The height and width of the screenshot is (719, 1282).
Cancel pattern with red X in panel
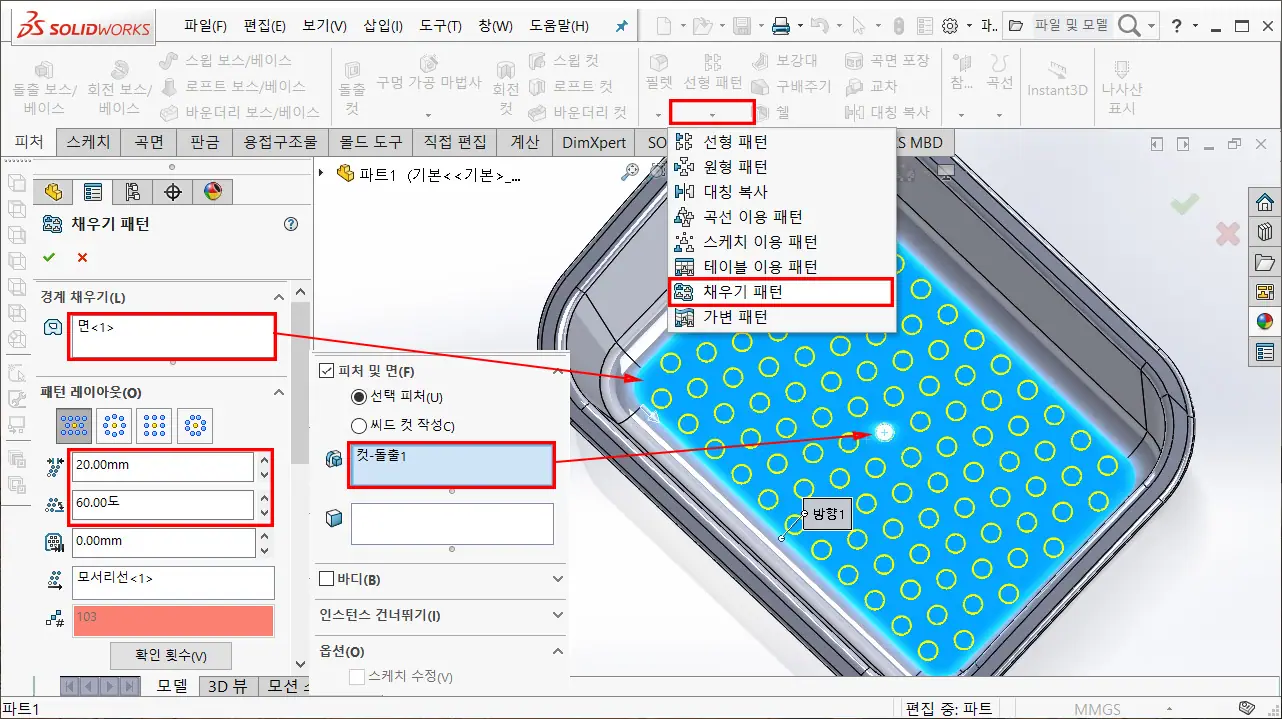coord(82,258)
